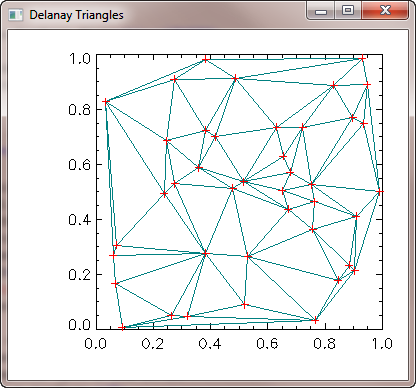Click the y-axis label 0.2
The height and width of the screenshot is (388, 416).
(x=79, y=275)
